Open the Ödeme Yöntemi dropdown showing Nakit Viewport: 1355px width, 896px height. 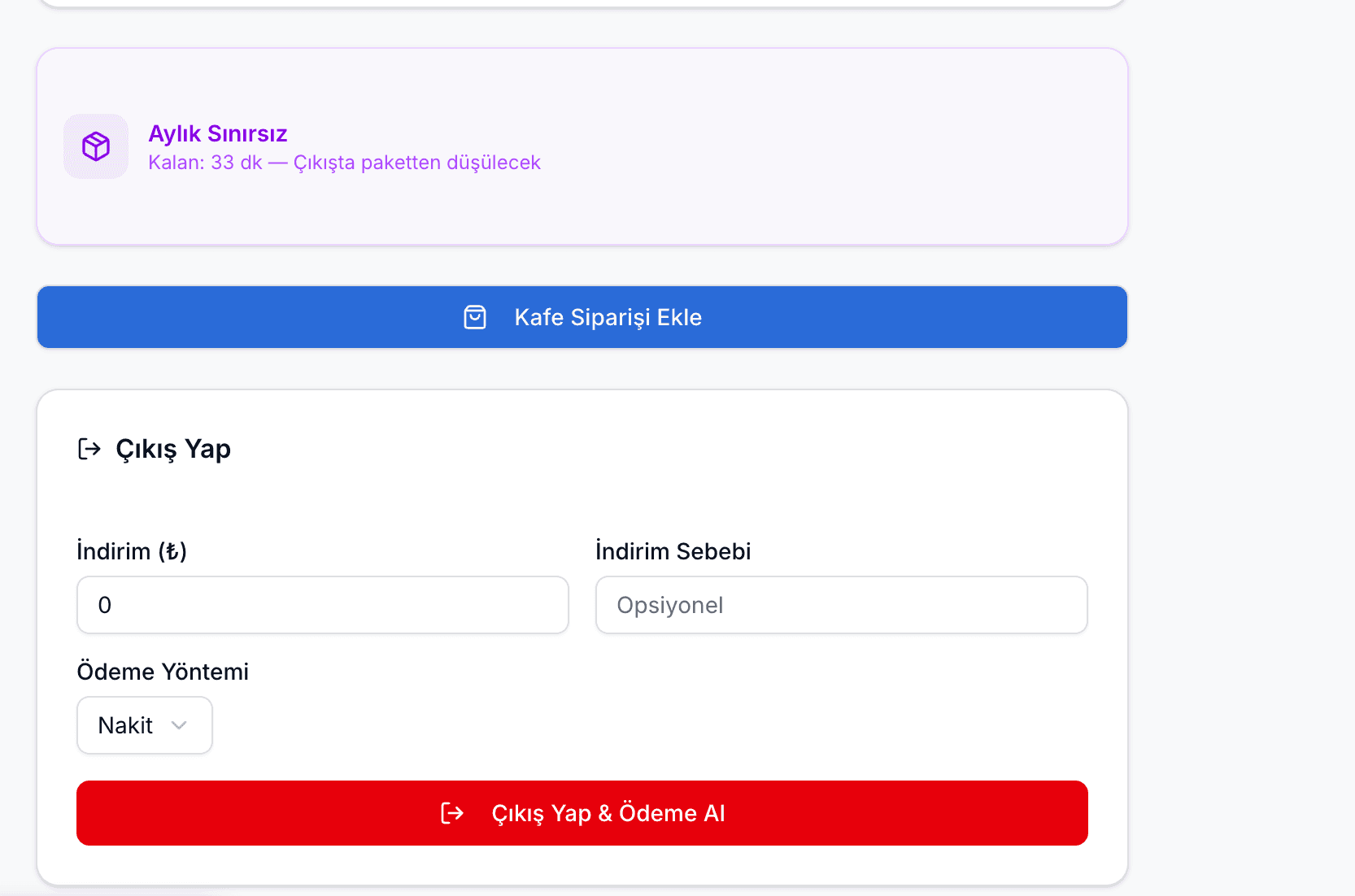pyautogui.click(x=144, y=725)
